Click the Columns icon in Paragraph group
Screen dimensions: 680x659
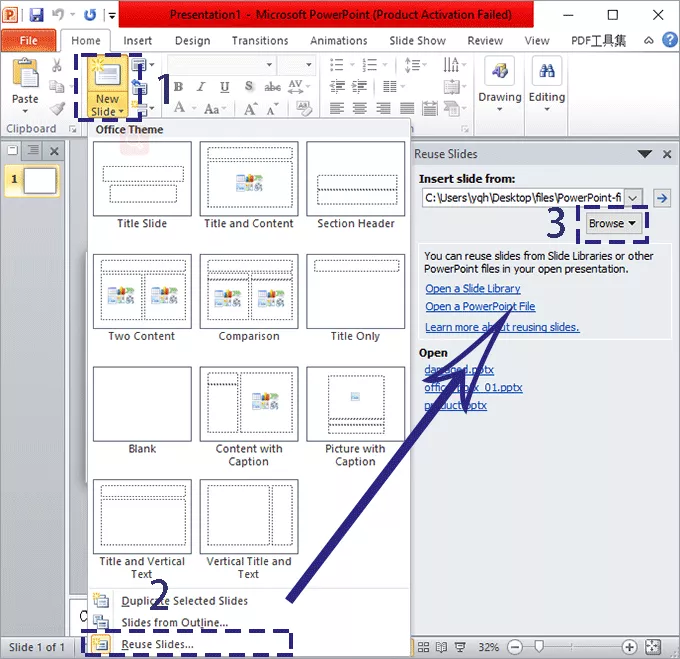coord(390,86)
